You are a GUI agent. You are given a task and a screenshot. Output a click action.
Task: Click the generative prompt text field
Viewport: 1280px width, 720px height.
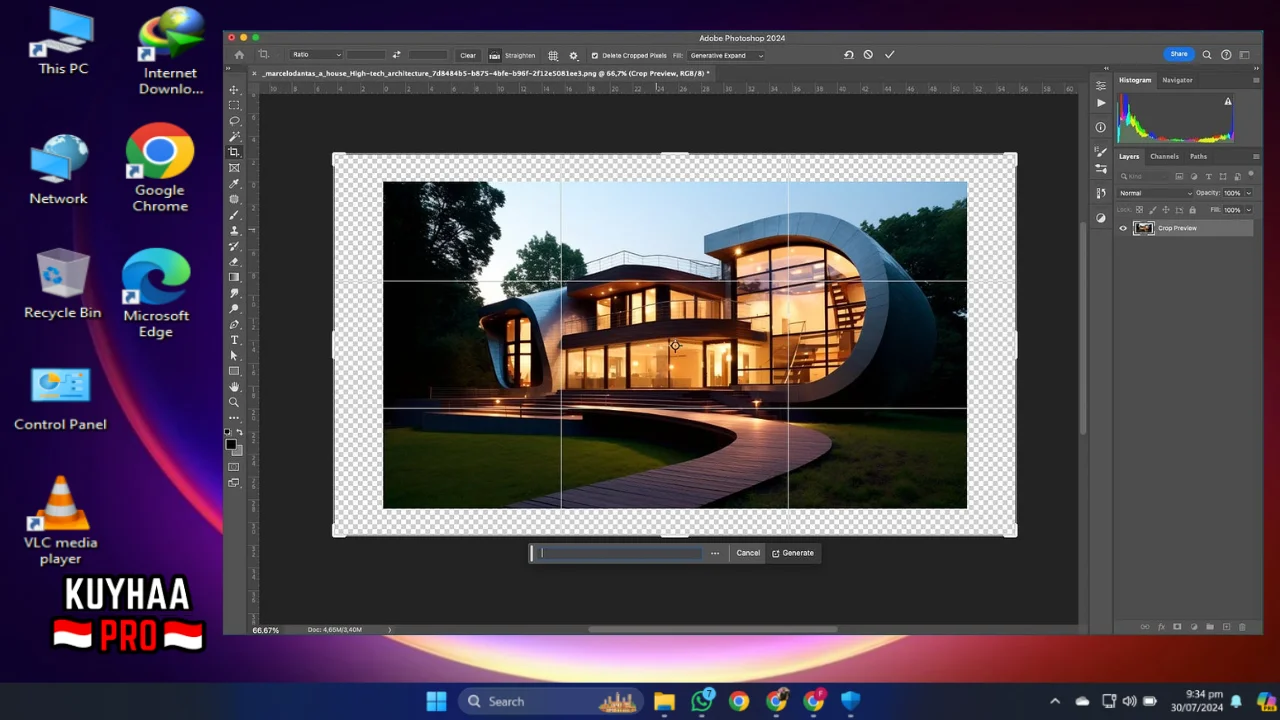(x=620, y=553)
